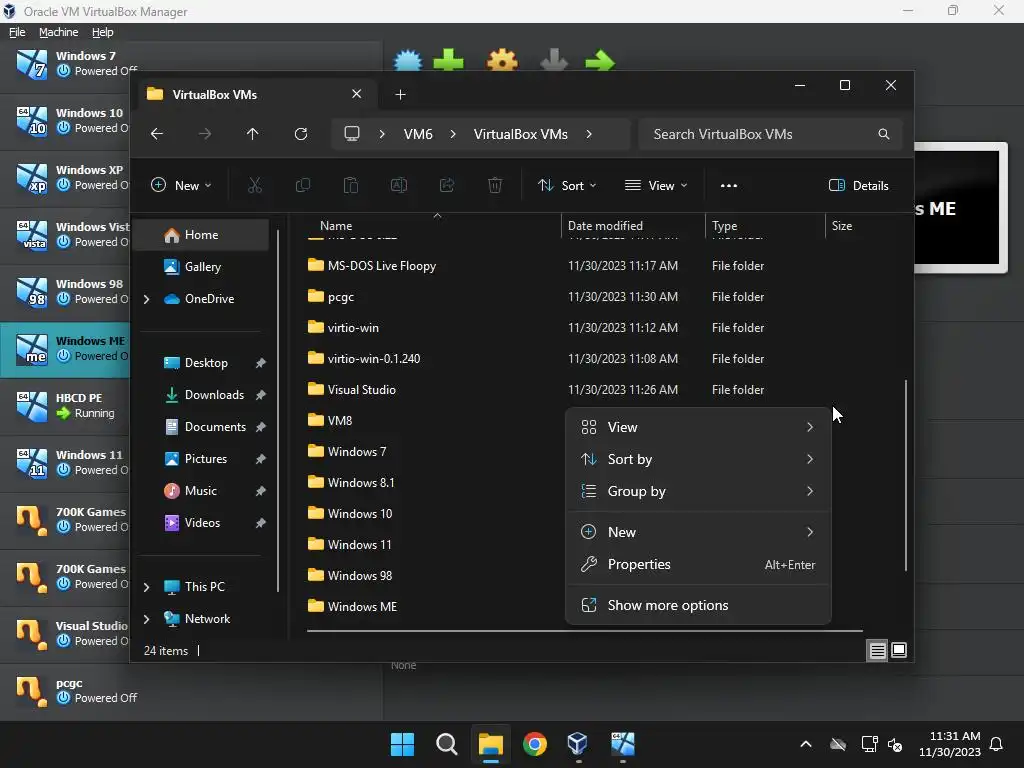Expand OneDrive in navigation pane
1024x768 pixels.
(147, 299)
